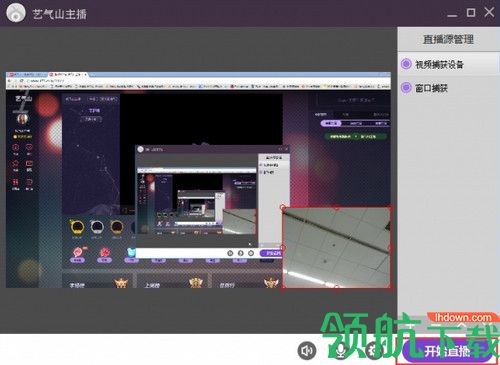Maximize the 艺气山主播 window
The image size is (500, 365).
471,13
